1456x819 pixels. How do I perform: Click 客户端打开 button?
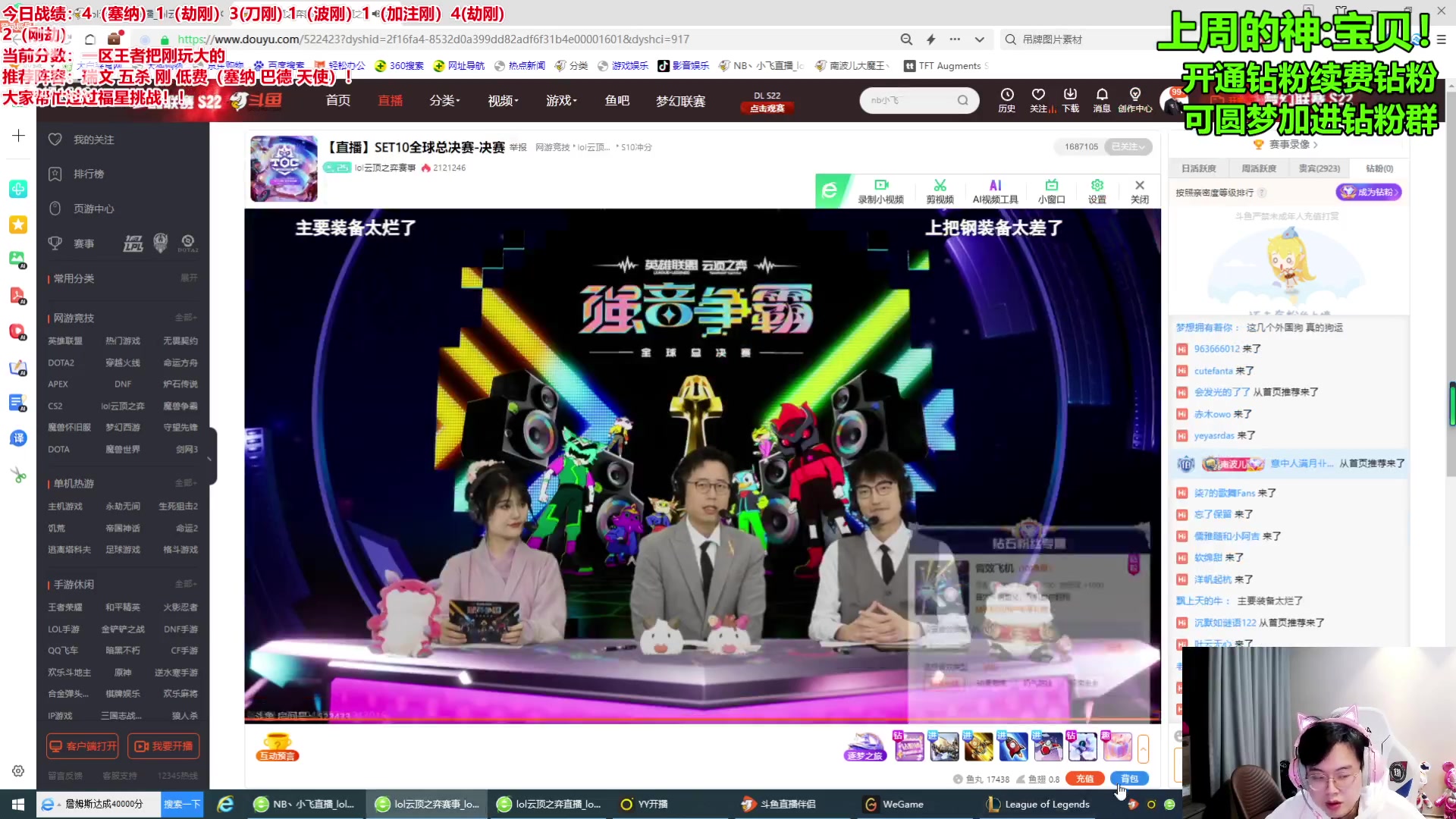point(83,746)
